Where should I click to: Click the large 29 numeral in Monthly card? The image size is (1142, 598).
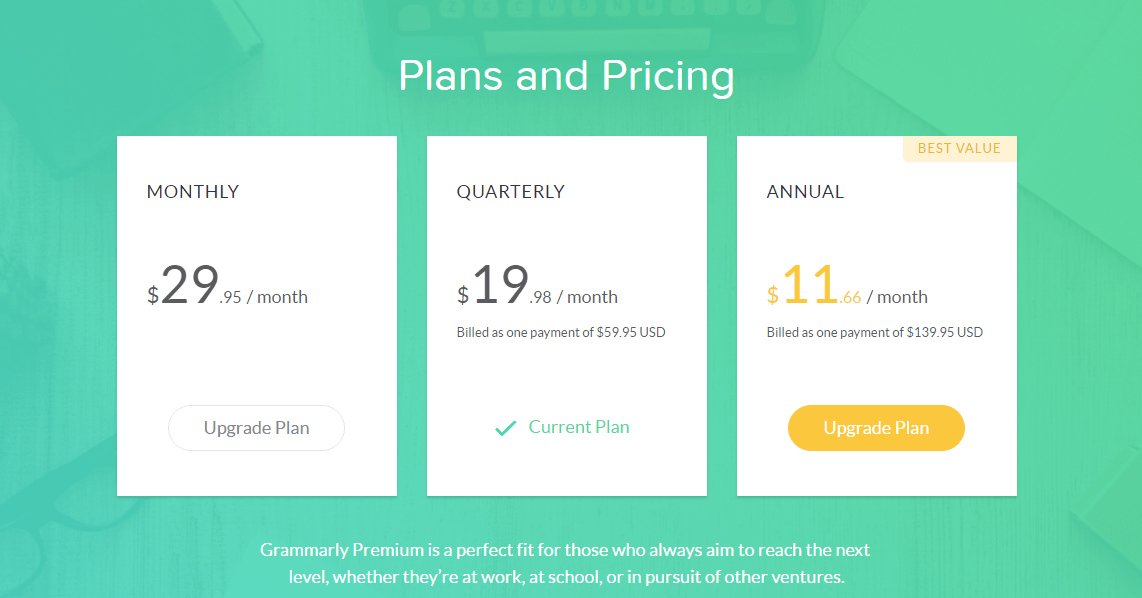[x=189, y=284]
